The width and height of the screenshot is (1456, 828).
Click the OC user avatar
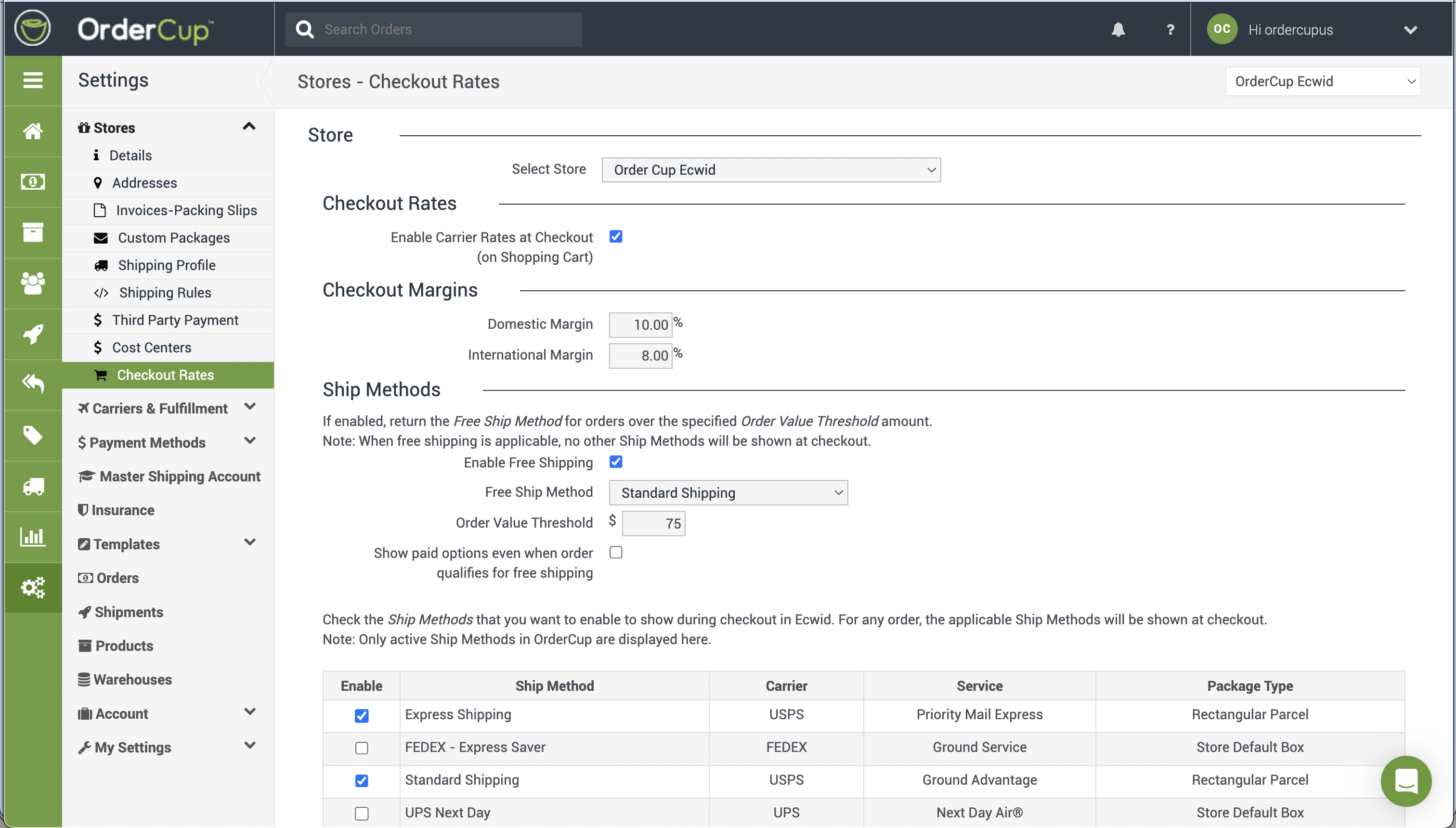(1222, 29)
